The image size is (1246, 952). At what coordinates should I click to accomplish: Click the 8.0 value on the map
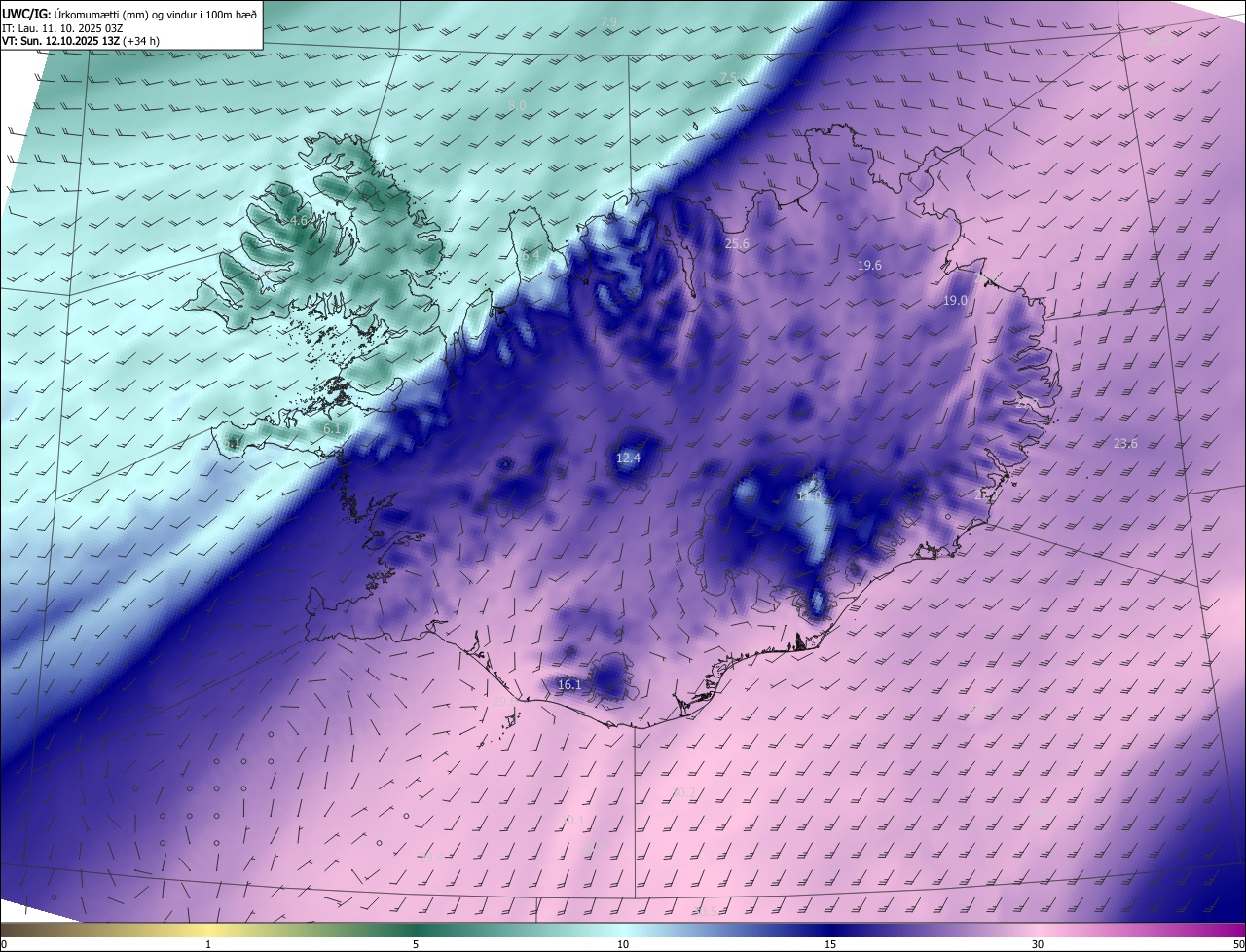click(x=517, y=105)
